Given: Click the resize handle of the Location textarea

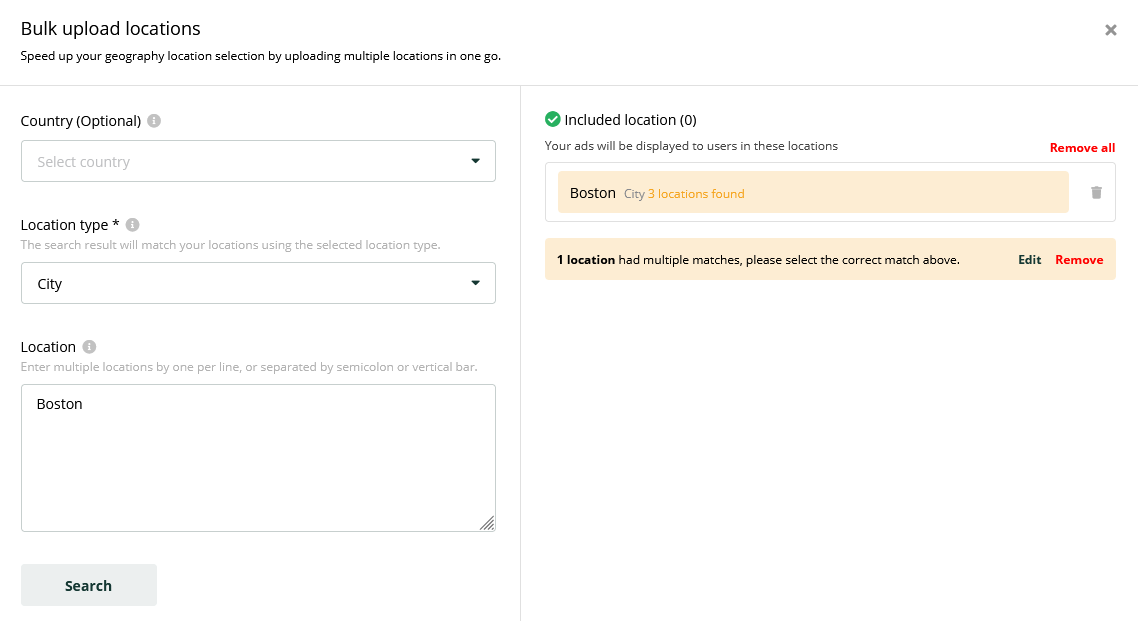Looking at the screenshot, I should click(486, 523).
